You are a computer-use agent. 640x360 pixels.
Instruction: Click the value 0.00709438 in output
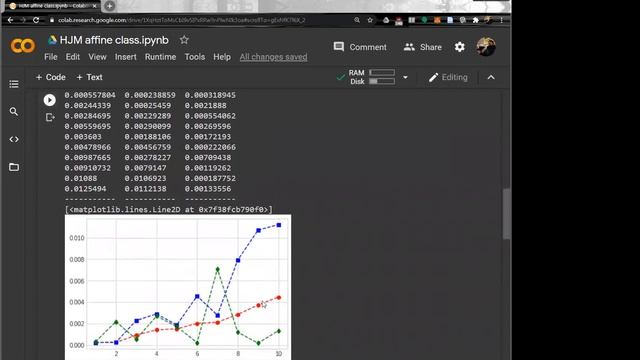[208, 158]
